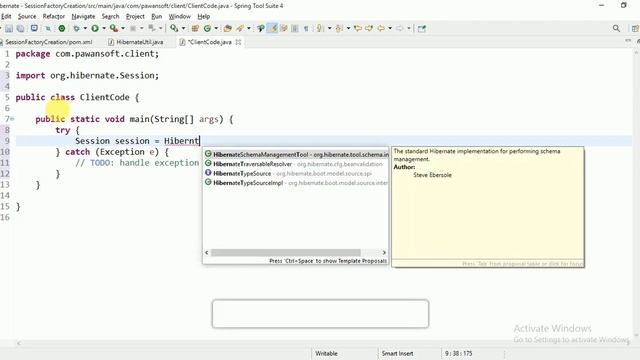Click the Next Annotation icon with dropdown
This screenshot has width=640, height=360.
point(319,28)
